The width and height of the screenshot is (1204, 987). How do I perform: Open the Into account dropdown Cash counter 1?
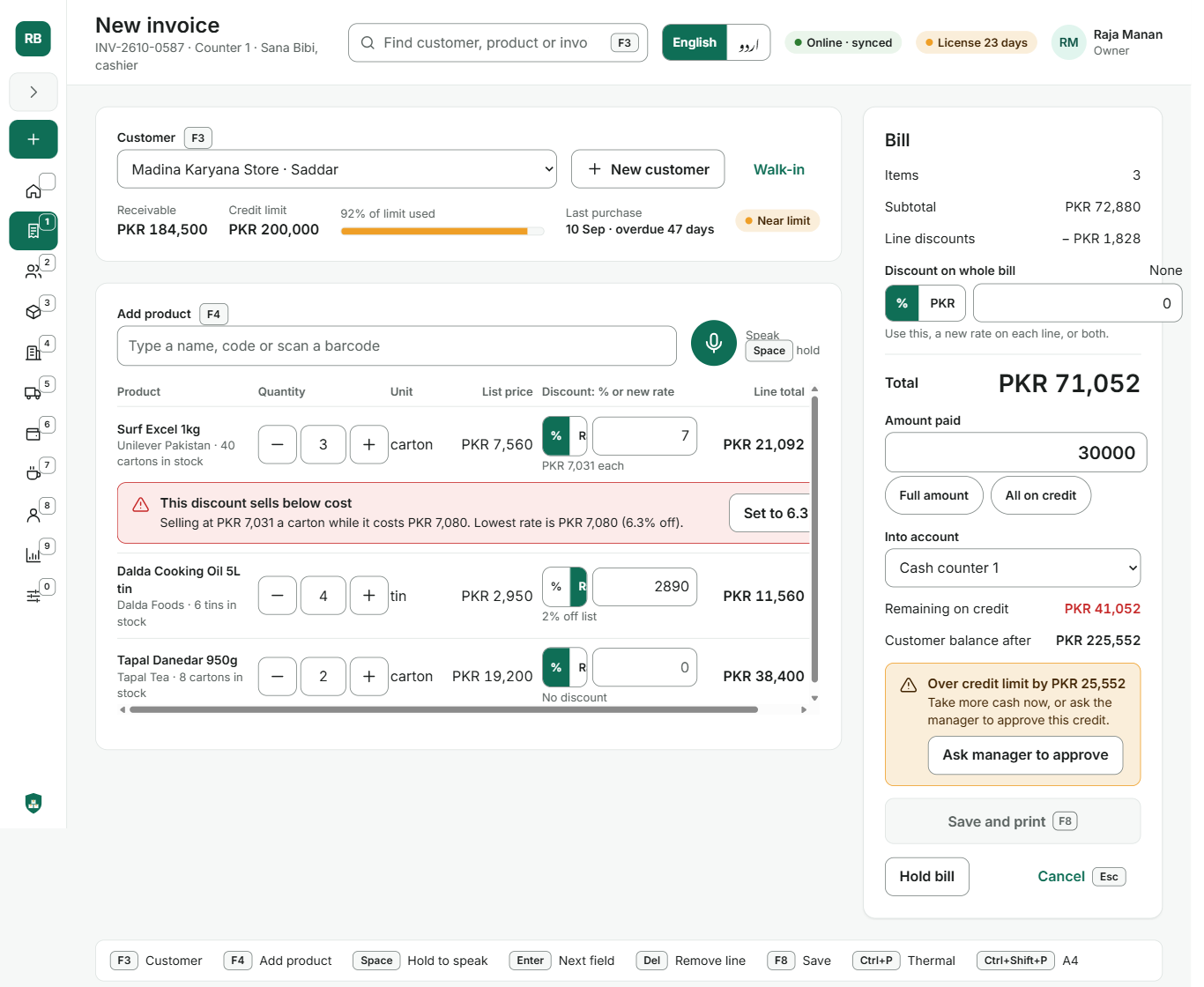point(1013,568)
